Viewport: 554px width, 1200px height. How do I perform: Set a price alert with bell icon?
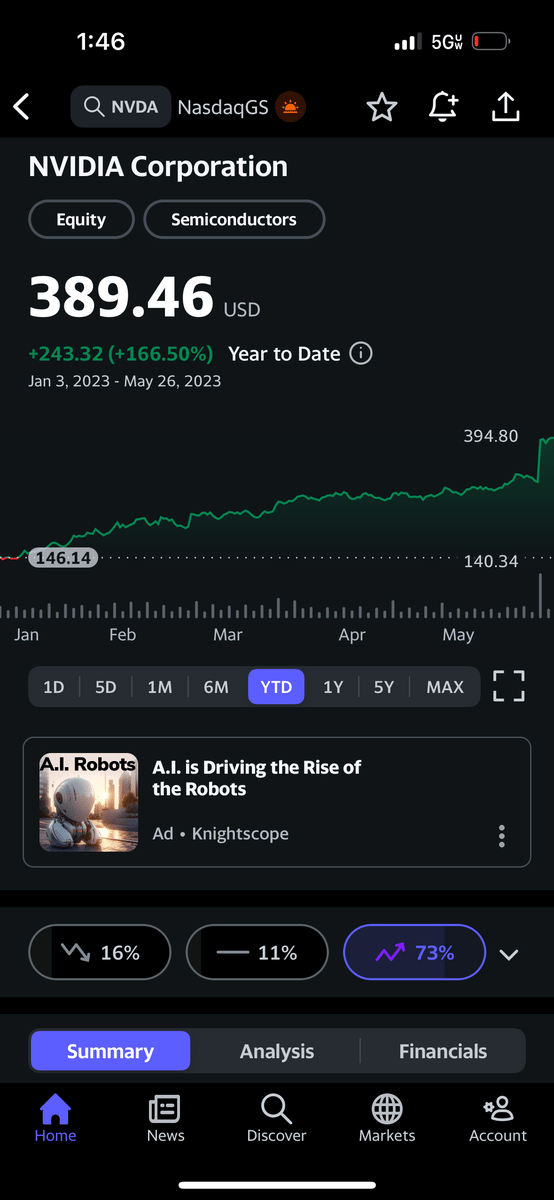[443, 107]
